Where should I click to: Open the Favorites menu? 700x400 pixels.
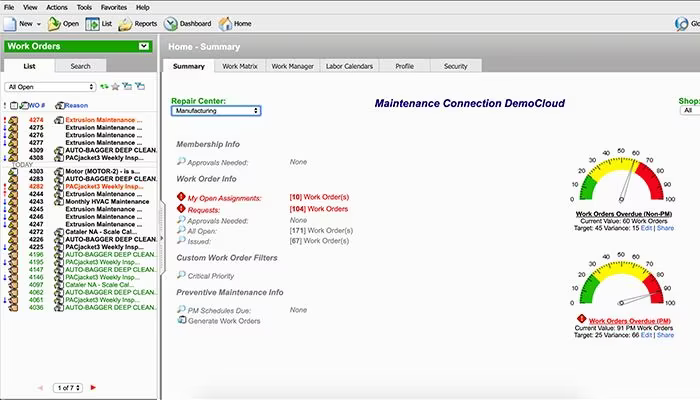point(113,7)
